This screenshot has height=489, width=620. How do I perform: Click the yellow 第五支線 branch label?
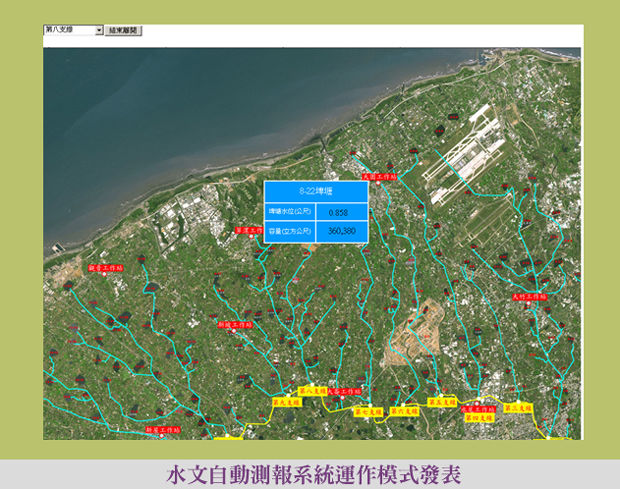443,402
